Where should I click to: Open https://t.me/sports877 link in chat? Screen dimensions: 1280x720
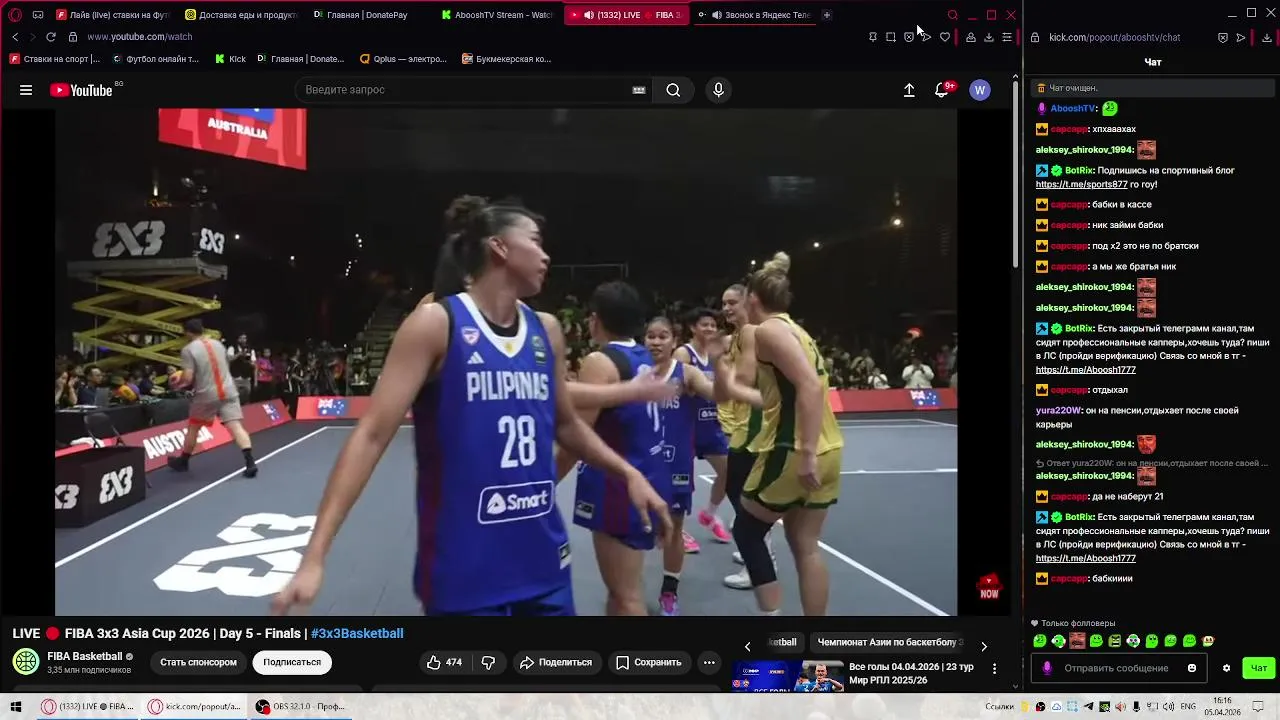pos(1081,184)
